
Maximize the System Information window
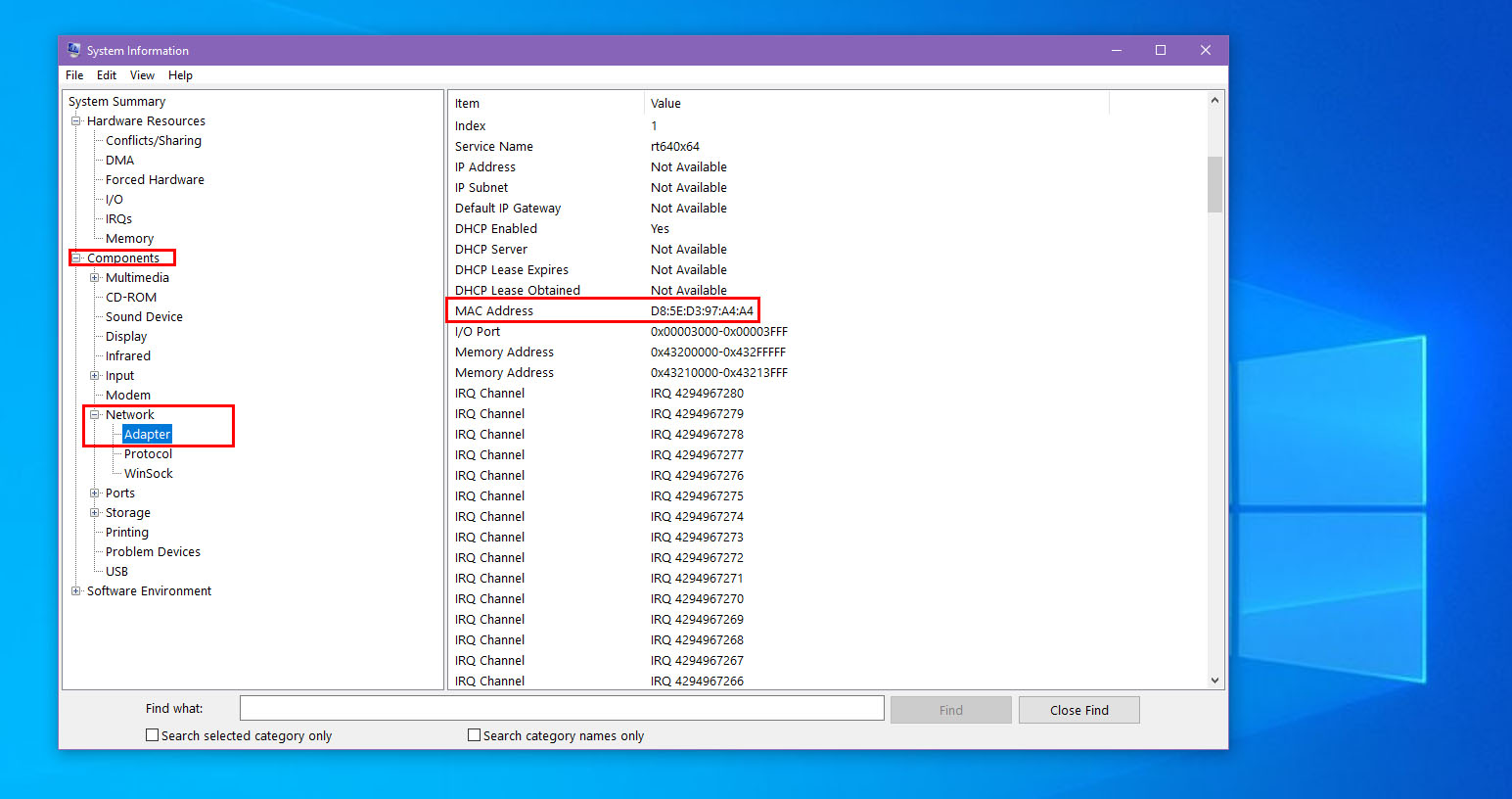(x=1161, y=50)
